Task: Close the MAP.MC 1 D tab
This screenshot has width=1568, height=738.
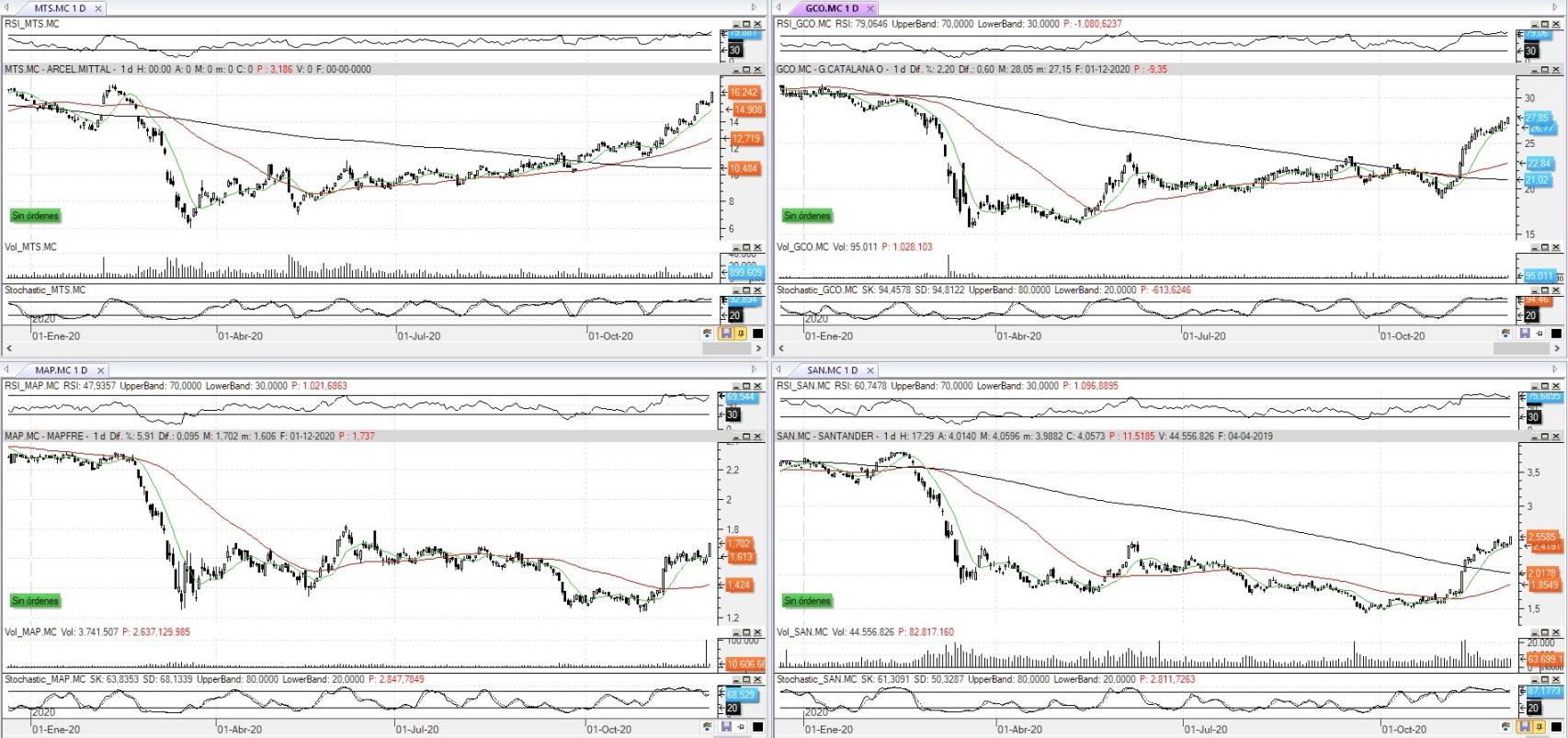Action: pyautogui.click(x=100, y=370)
